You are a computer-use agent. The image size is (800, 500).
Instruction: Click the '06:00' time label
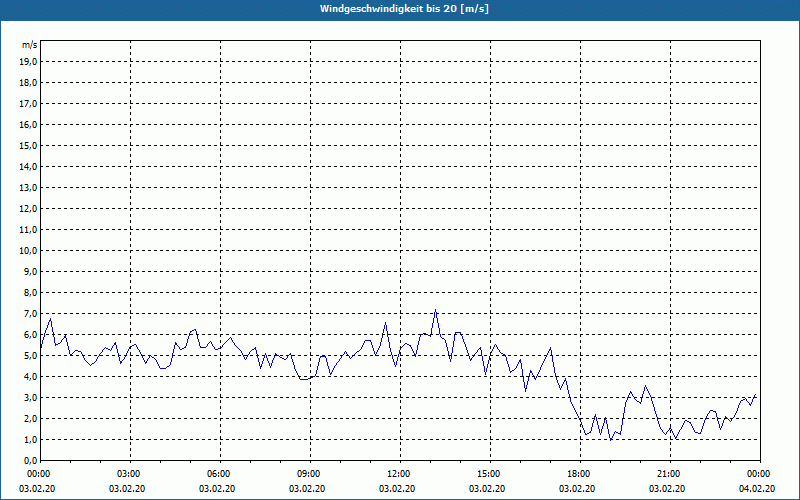[220, 474]
